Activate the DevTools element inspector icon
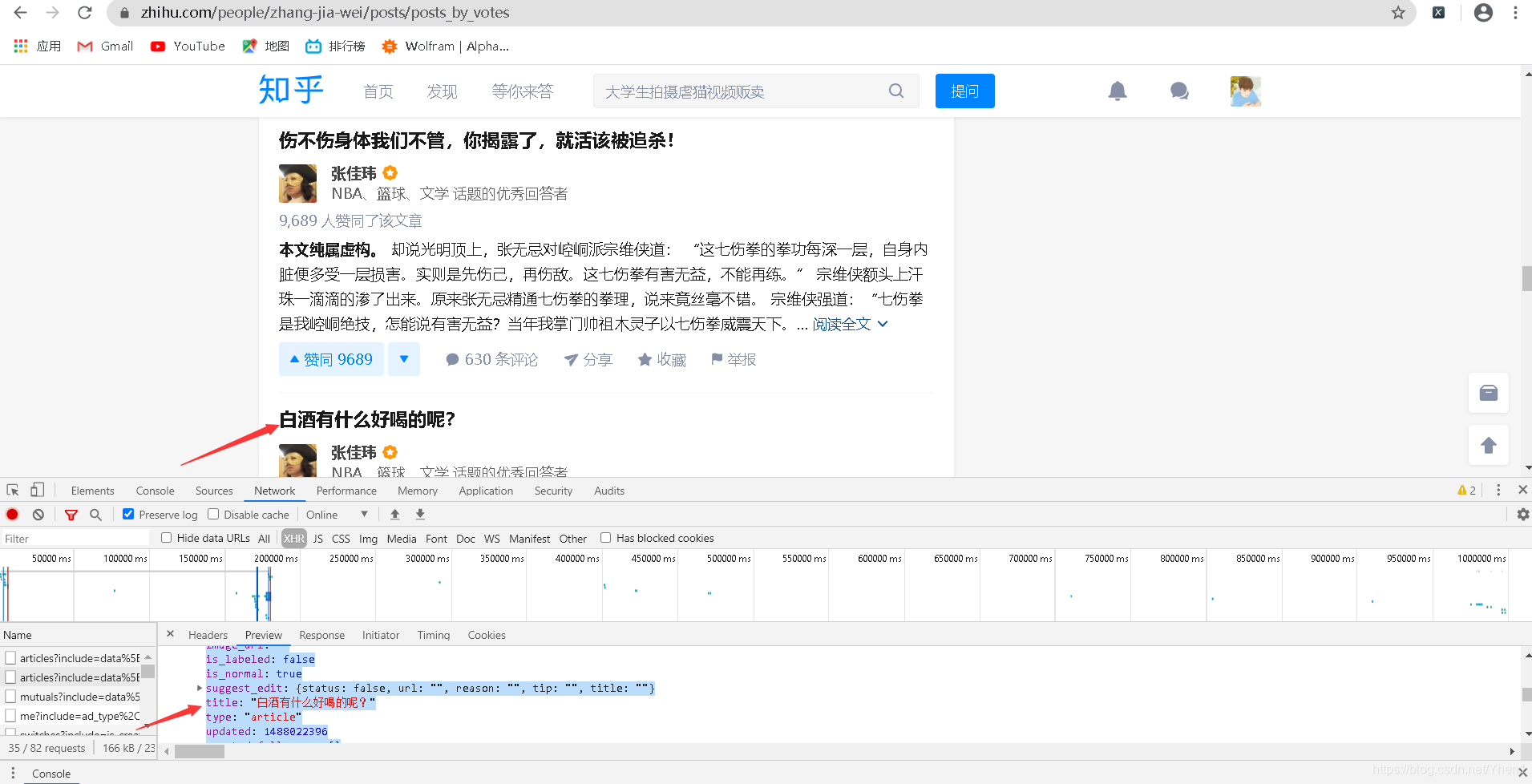 (13, 490)
